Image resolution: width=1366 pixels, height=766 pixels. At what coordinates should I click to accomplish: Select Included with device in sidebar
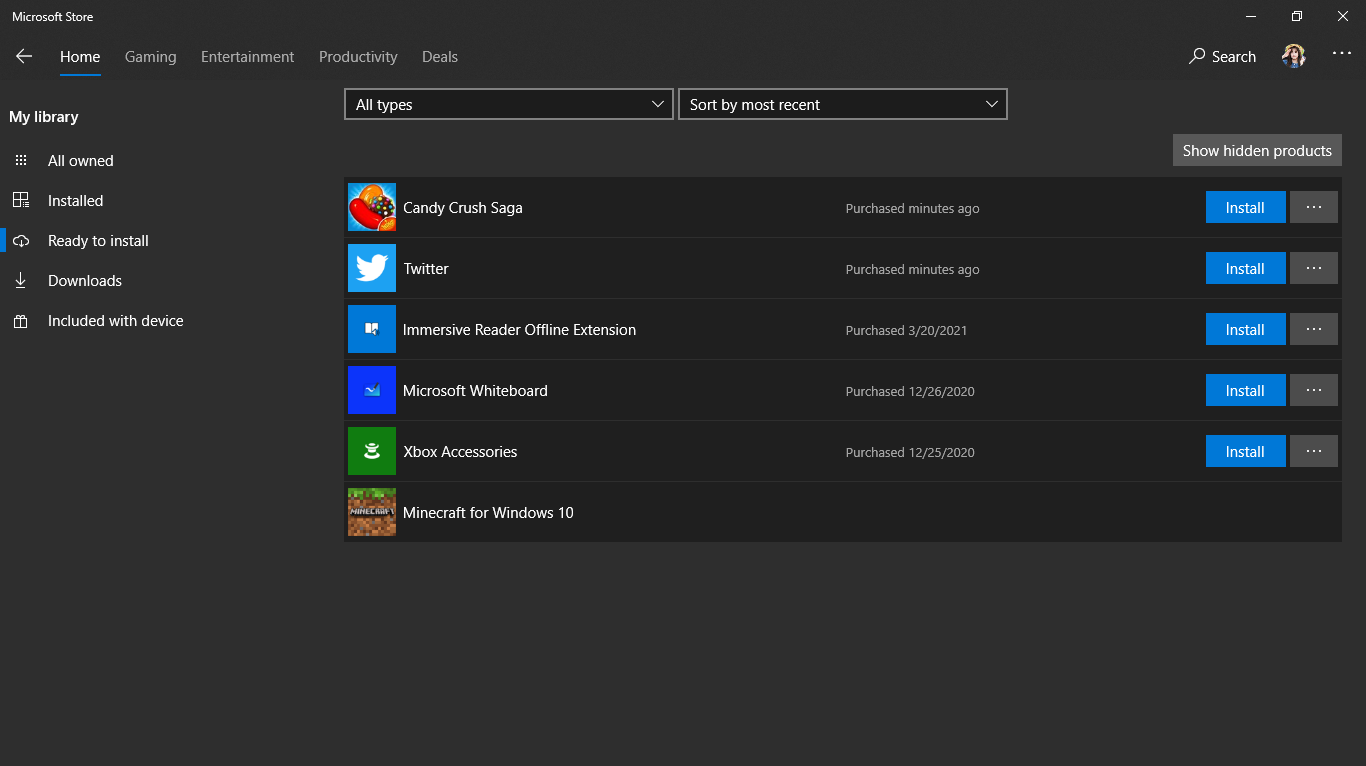[x=115, y=321]
